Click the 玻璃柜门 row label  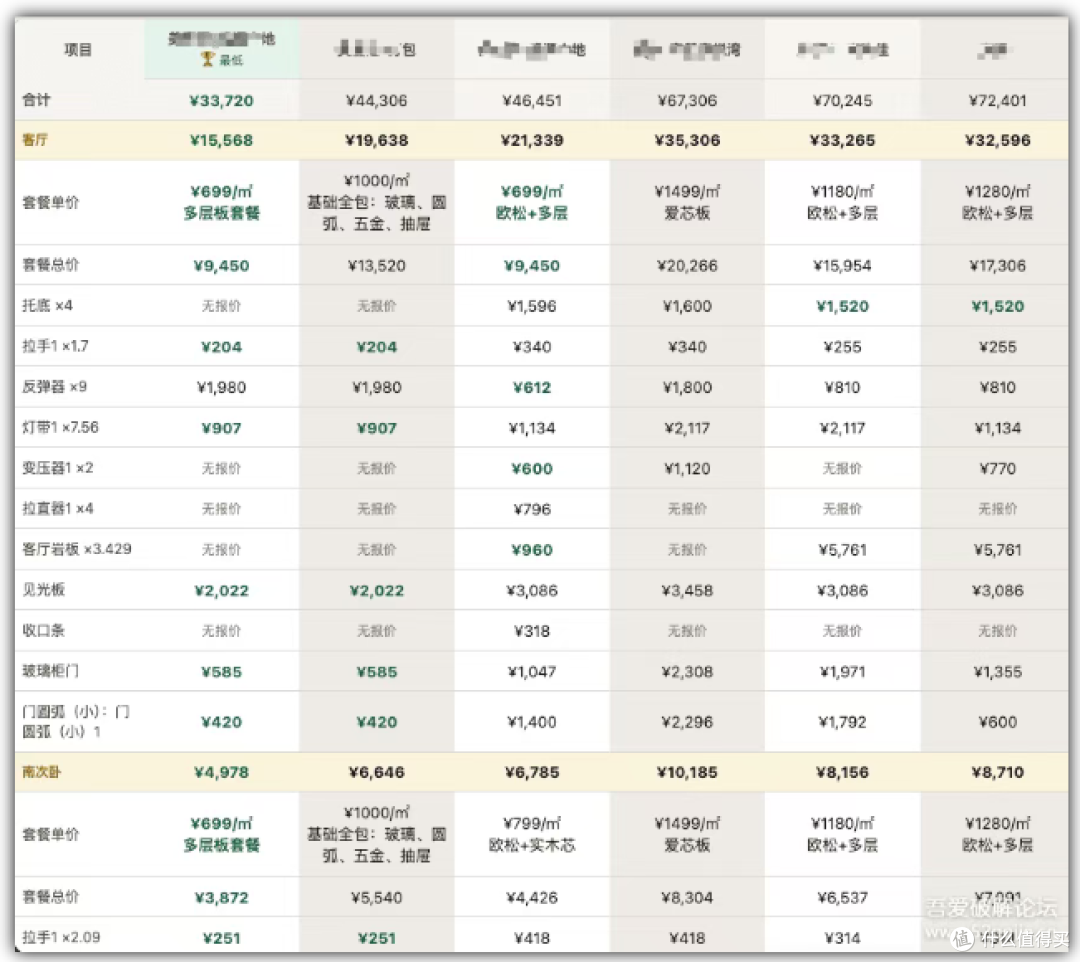click(50, 671)
